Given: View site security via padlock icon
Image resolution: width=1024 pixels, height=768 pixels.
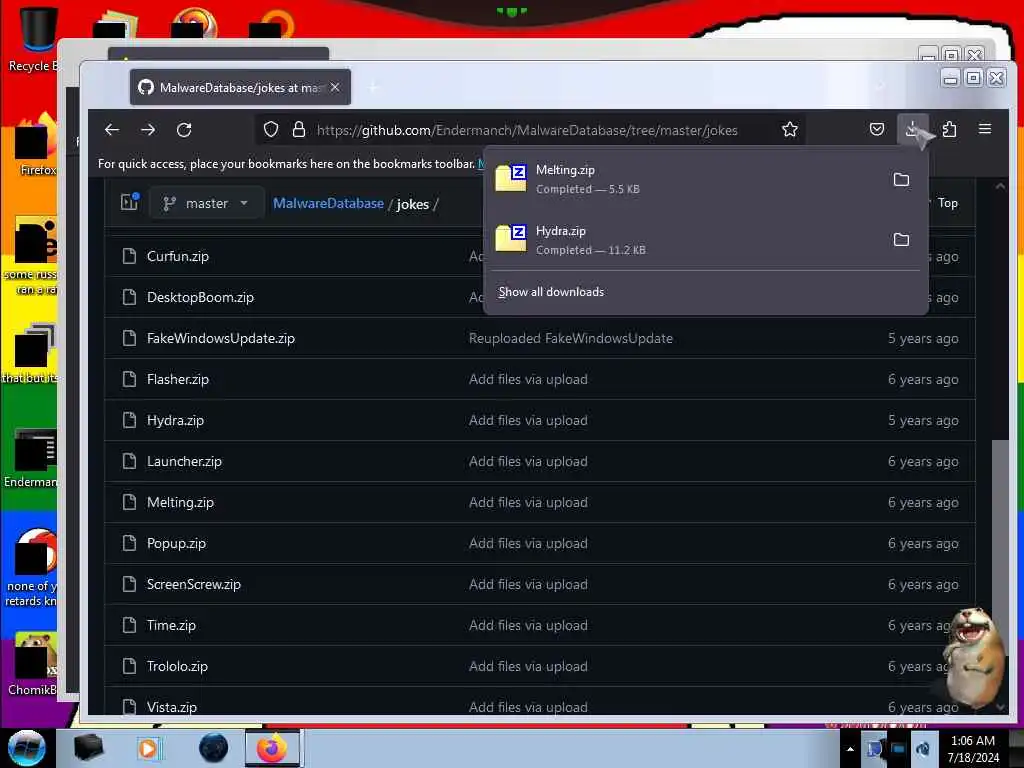Looking at the screenshot, I should 299,130.
